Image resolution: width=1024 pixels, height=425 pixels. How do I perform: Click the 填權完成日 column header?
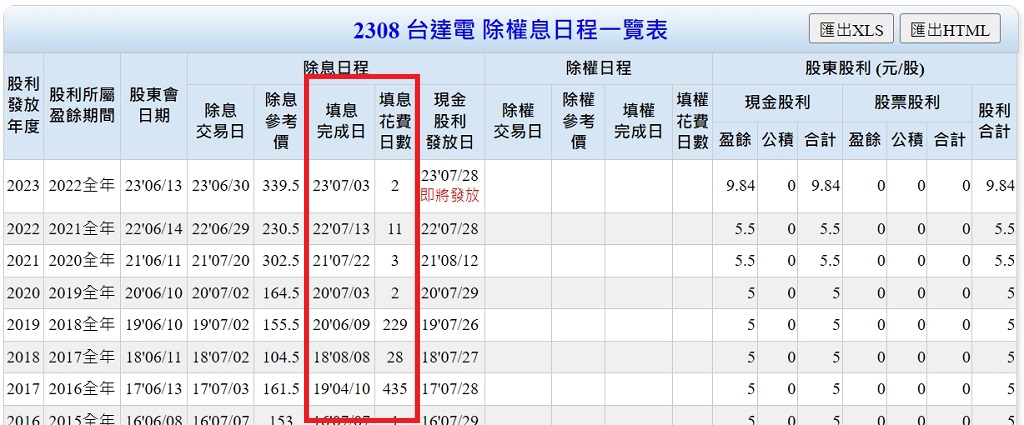pyautogui.click(x=638, y=121)
